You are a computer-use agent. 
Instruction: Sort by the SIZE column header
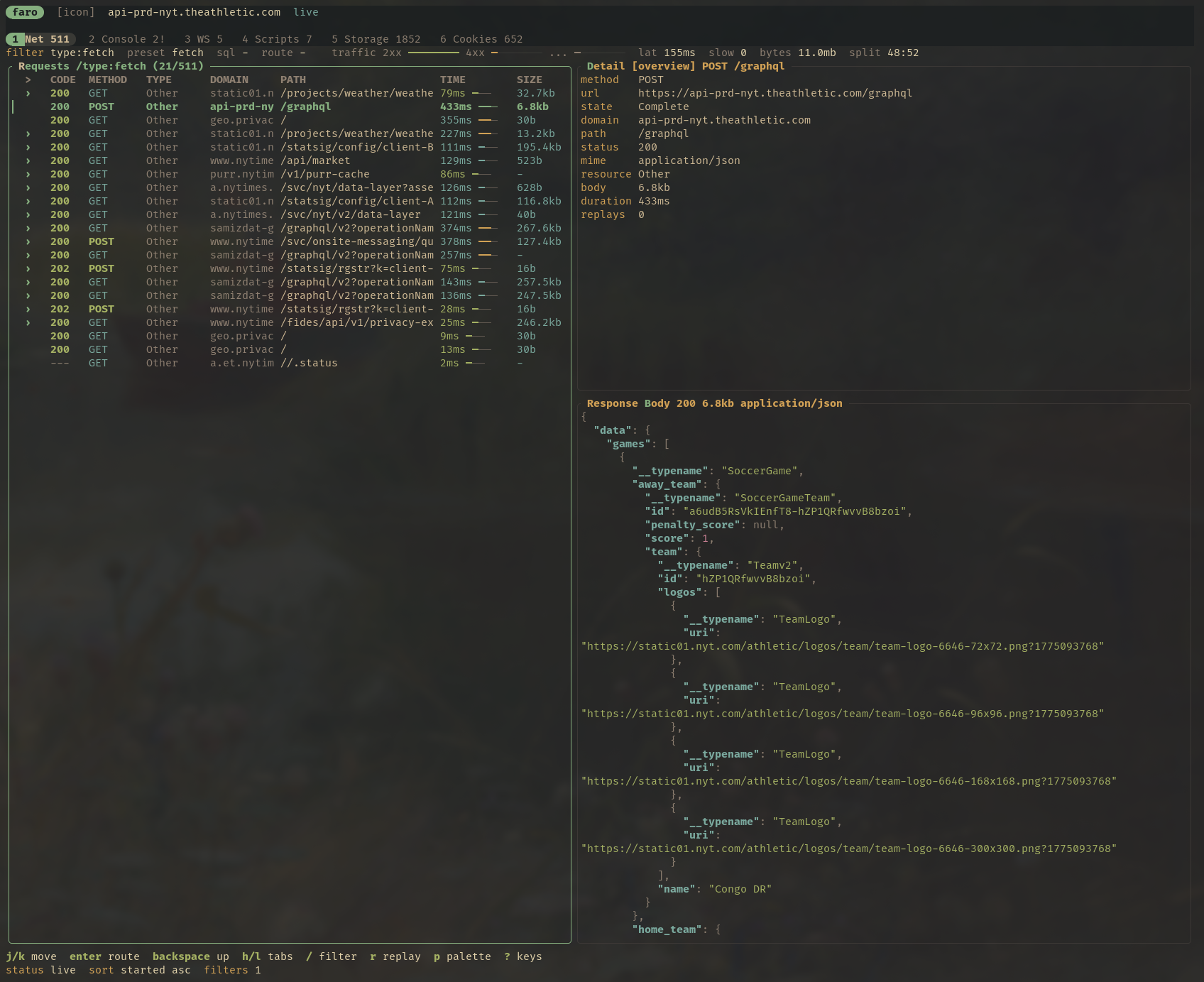coord(530,80)
